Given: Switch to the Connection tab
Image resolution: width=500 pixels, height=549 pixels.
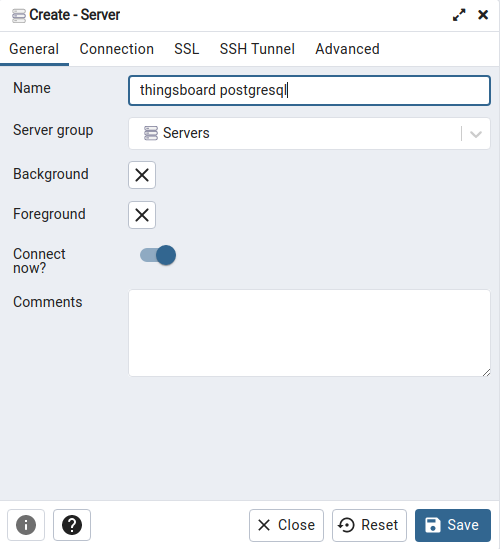Looking at the screenshot, I should tap(117, 49).
